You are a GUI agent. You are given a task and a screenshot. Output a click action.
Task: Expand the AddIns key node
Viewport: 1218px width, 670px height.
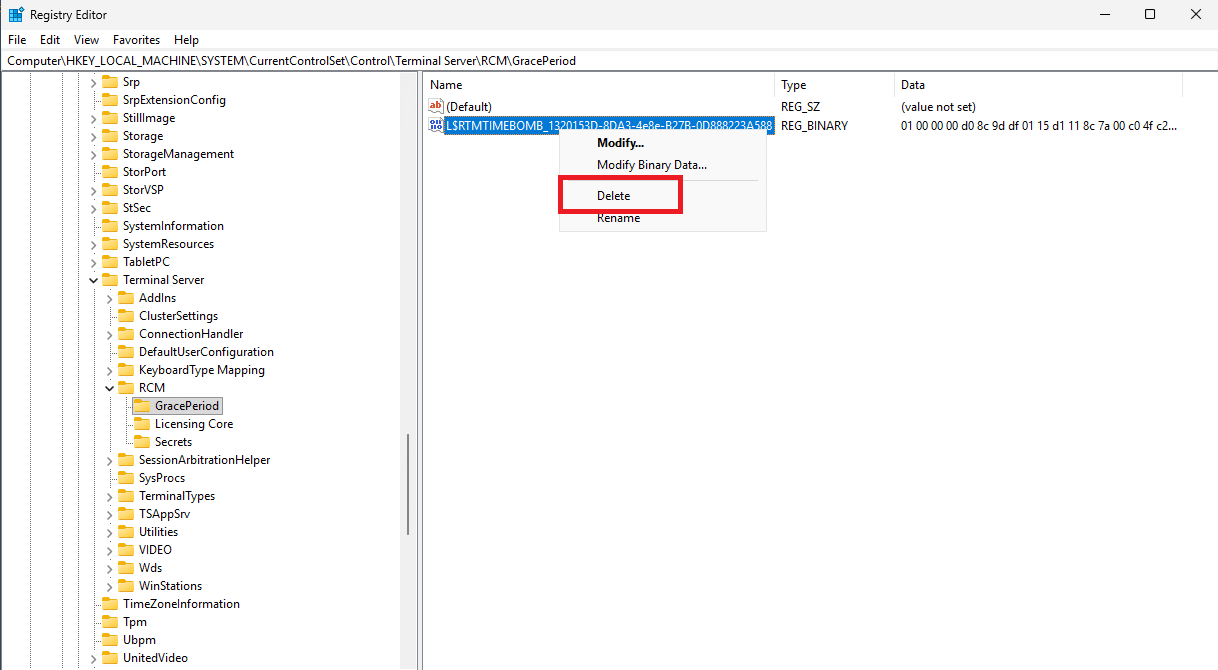(x=110, y=298)
